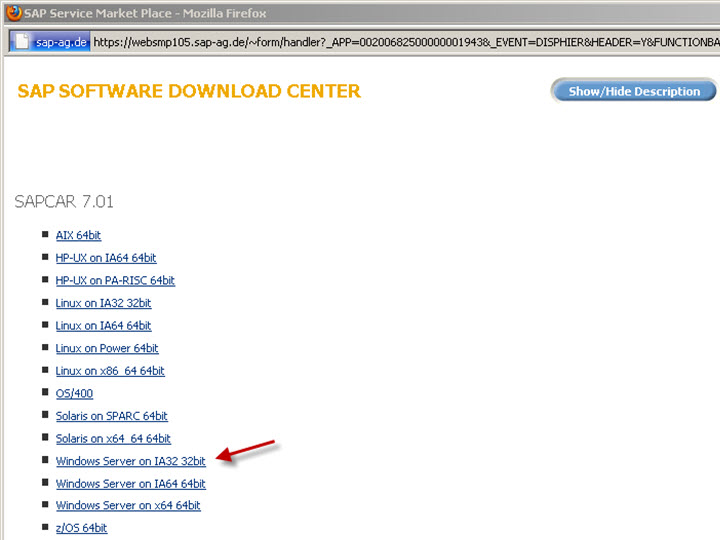This screenshot has width=720, height=540.
Task: Click the page icon in the address bar
Action: [23, 42]
